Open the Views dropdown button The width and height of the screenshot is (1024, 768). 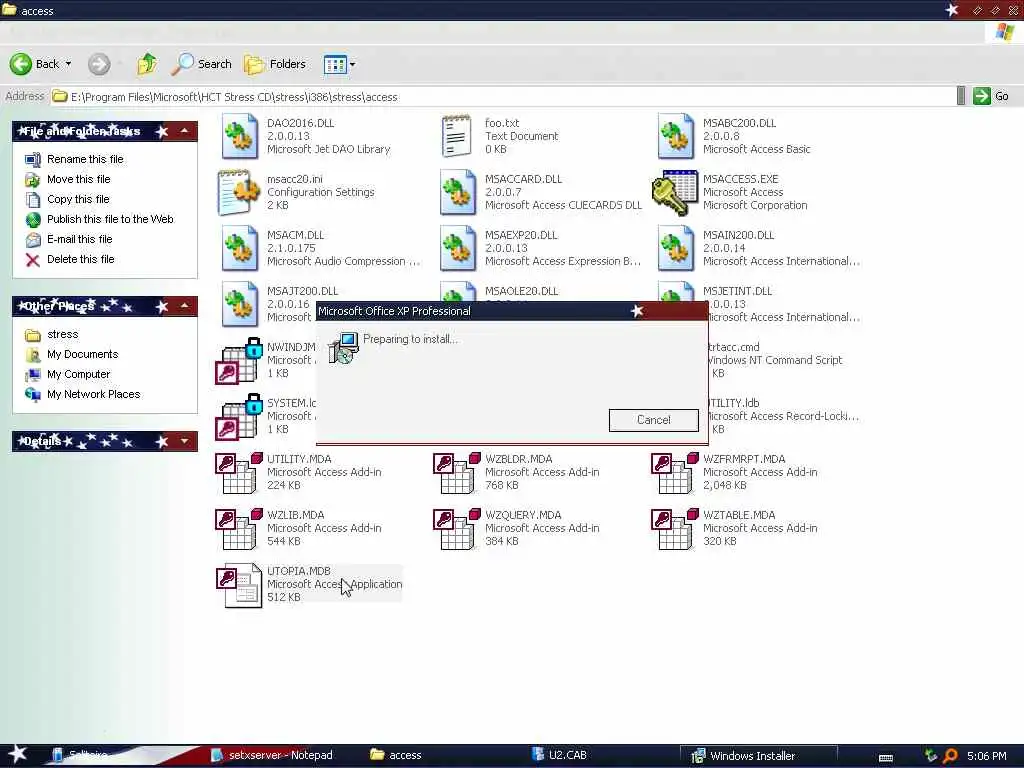[340, 64]
